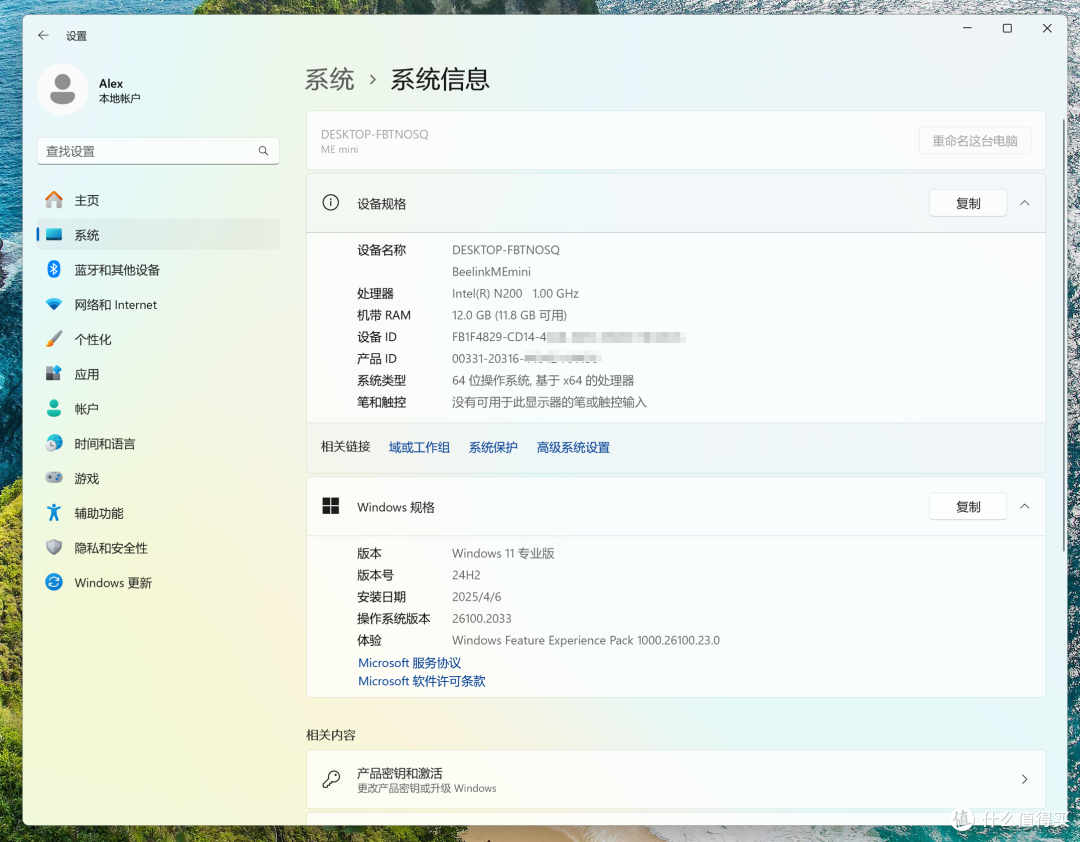Open 产品密钥和激活 via right chevron
Image resolution: width=1080 pixels, height=842 pixels.
pos(1024,779)
